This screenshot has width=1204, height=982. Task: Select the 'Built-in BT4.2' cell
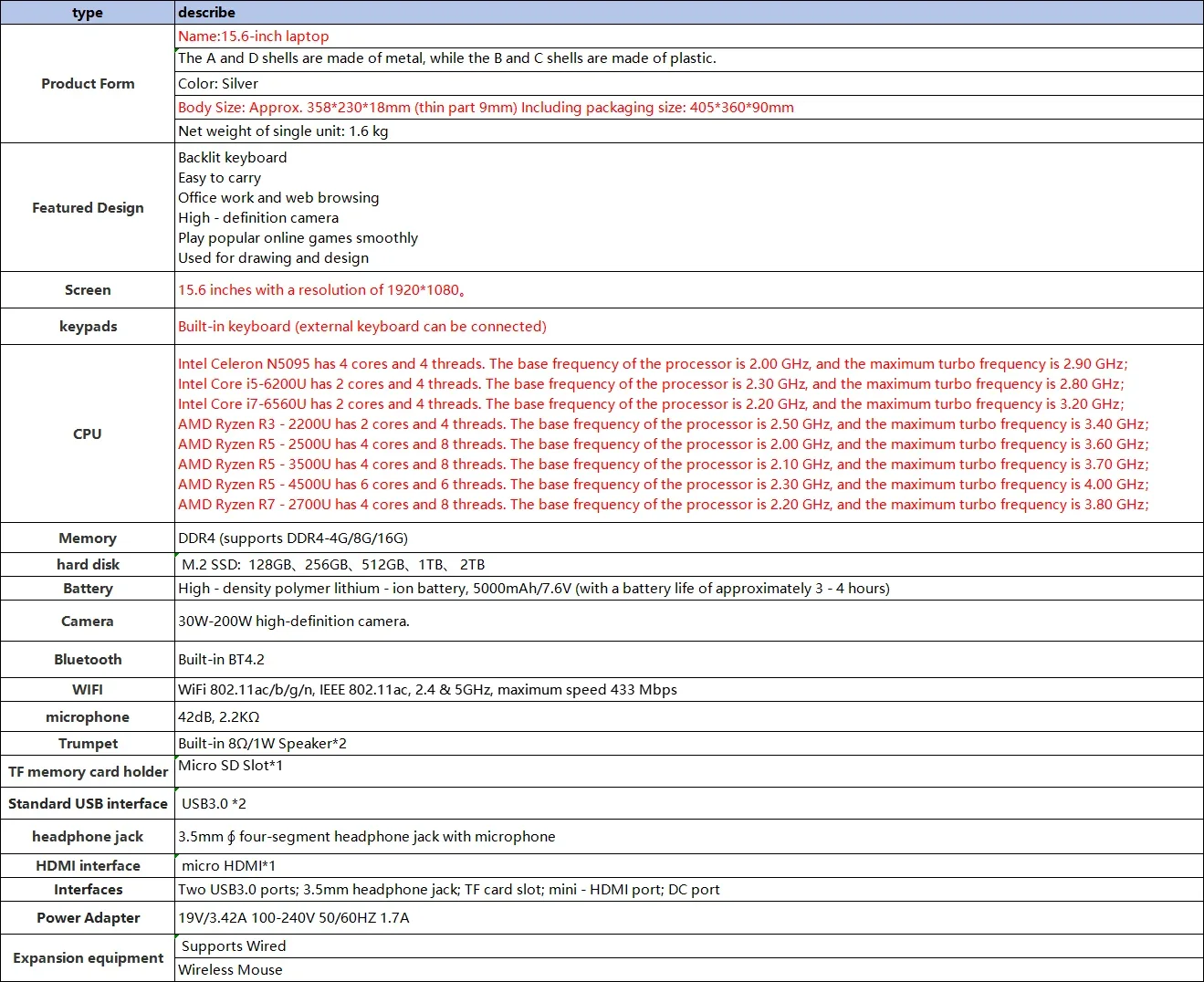pyautogui.click(x=689, y=659)
